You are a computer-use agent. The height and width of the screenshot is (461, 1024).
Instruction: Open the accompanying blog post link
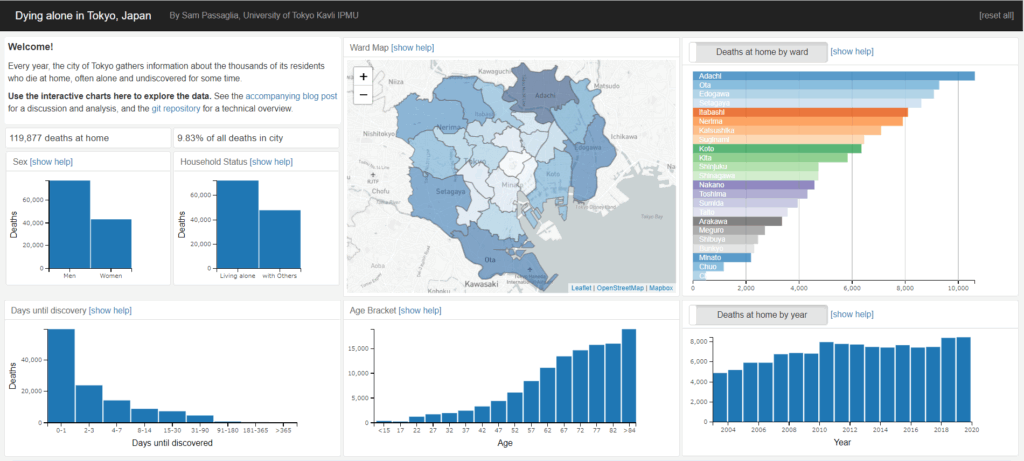click(291, 96)
